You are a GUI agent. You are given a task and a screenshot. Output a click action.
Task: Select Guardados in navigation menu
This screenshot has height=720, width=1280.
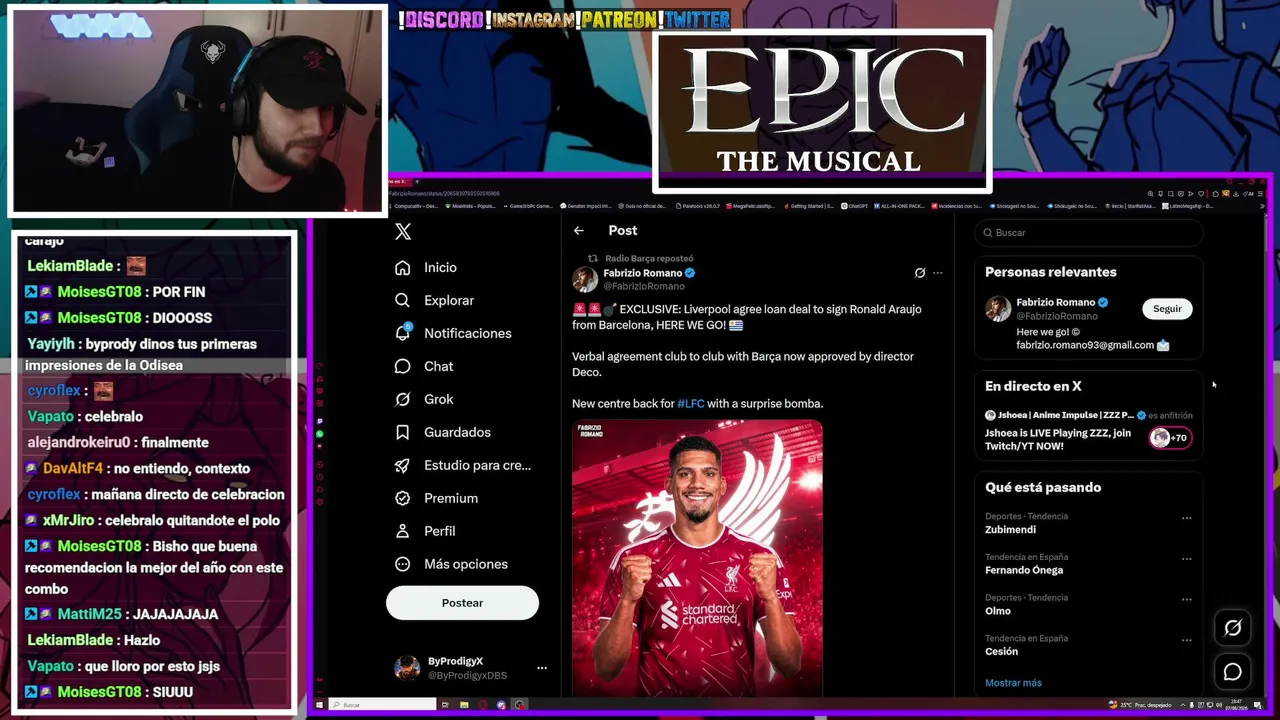pyautogui.click(x=457, y=433)
